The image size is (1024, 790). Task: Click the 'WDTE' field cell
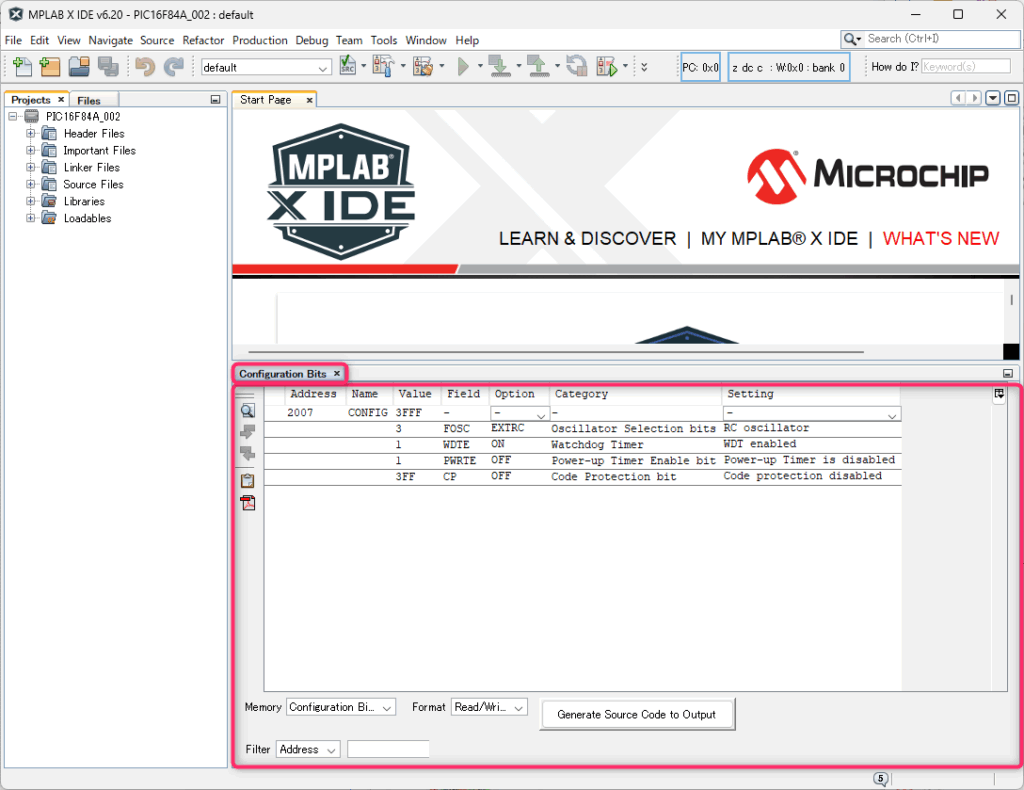tap(456, 445)
